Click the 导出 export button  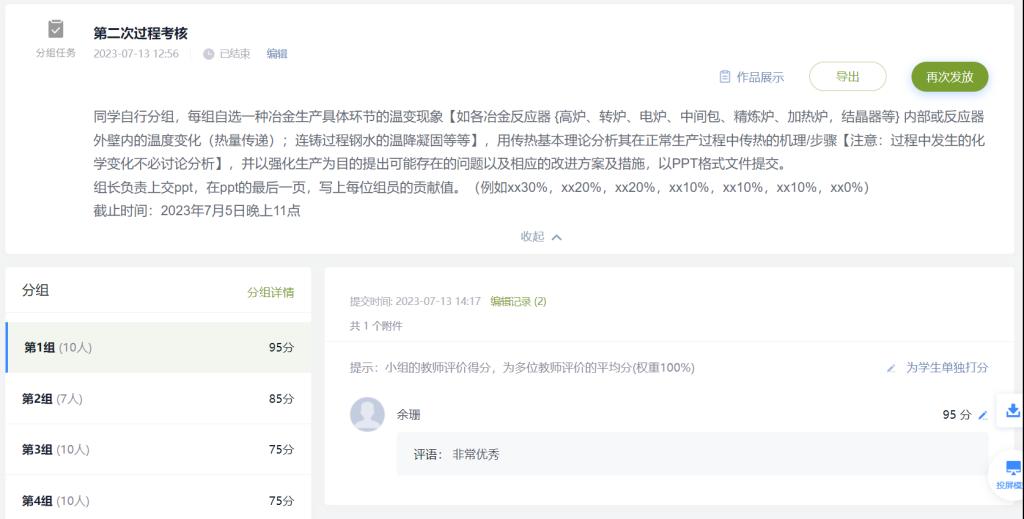point(847,76)
